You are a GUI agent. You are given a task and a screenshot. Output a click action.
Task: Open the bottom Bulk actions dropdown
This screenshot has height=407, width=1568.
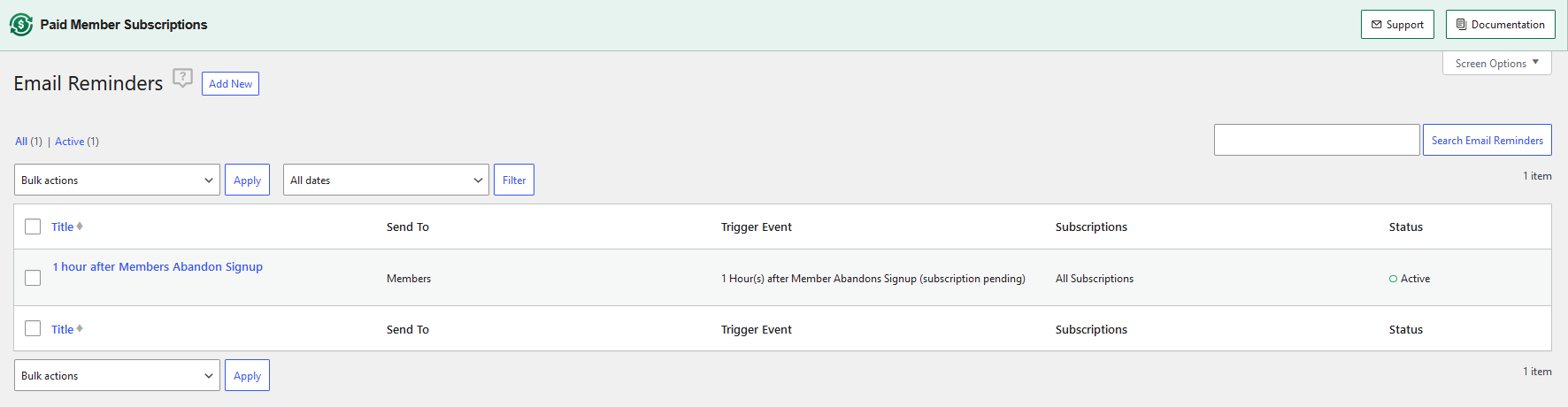point(117,375)
